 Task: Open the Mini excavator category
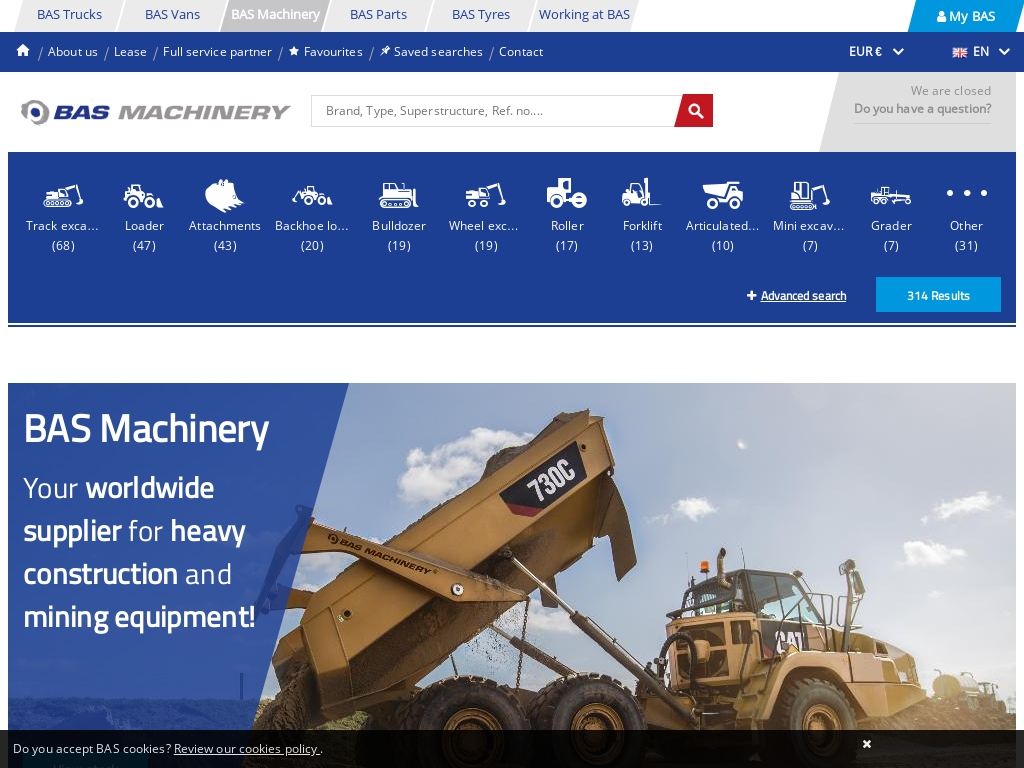coord(809,196)
